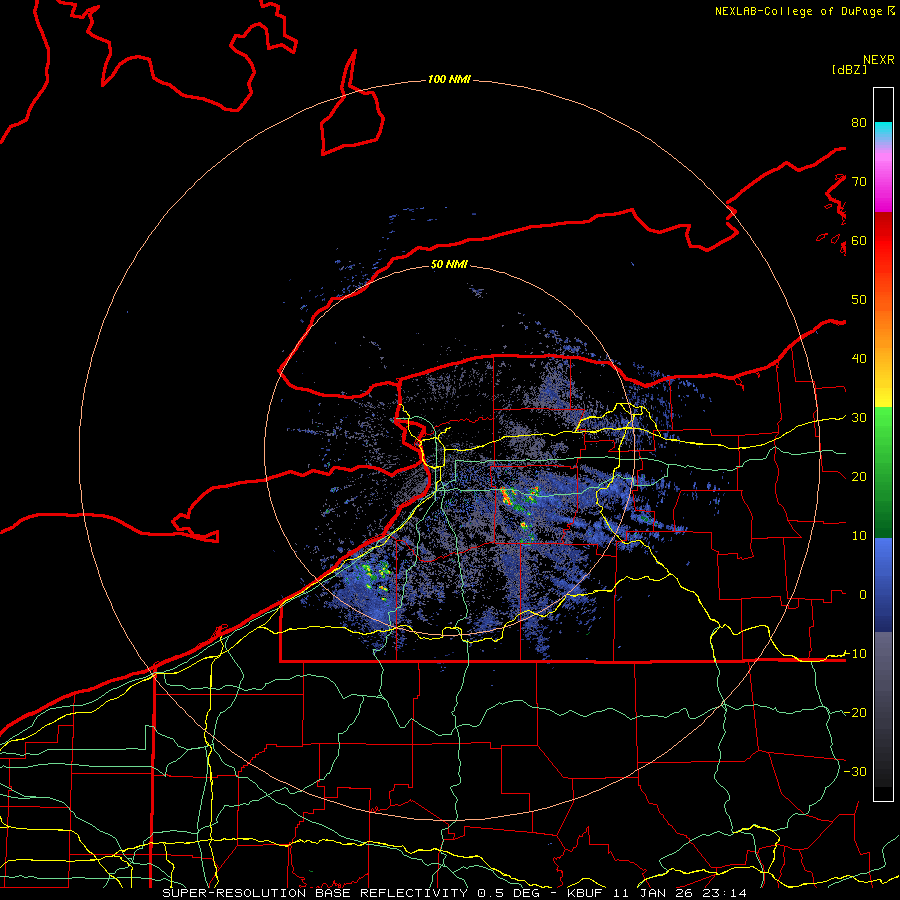900x900 pixels.
Task: Click the 10 value on the dBZ scale
Action: click(859, 536)
